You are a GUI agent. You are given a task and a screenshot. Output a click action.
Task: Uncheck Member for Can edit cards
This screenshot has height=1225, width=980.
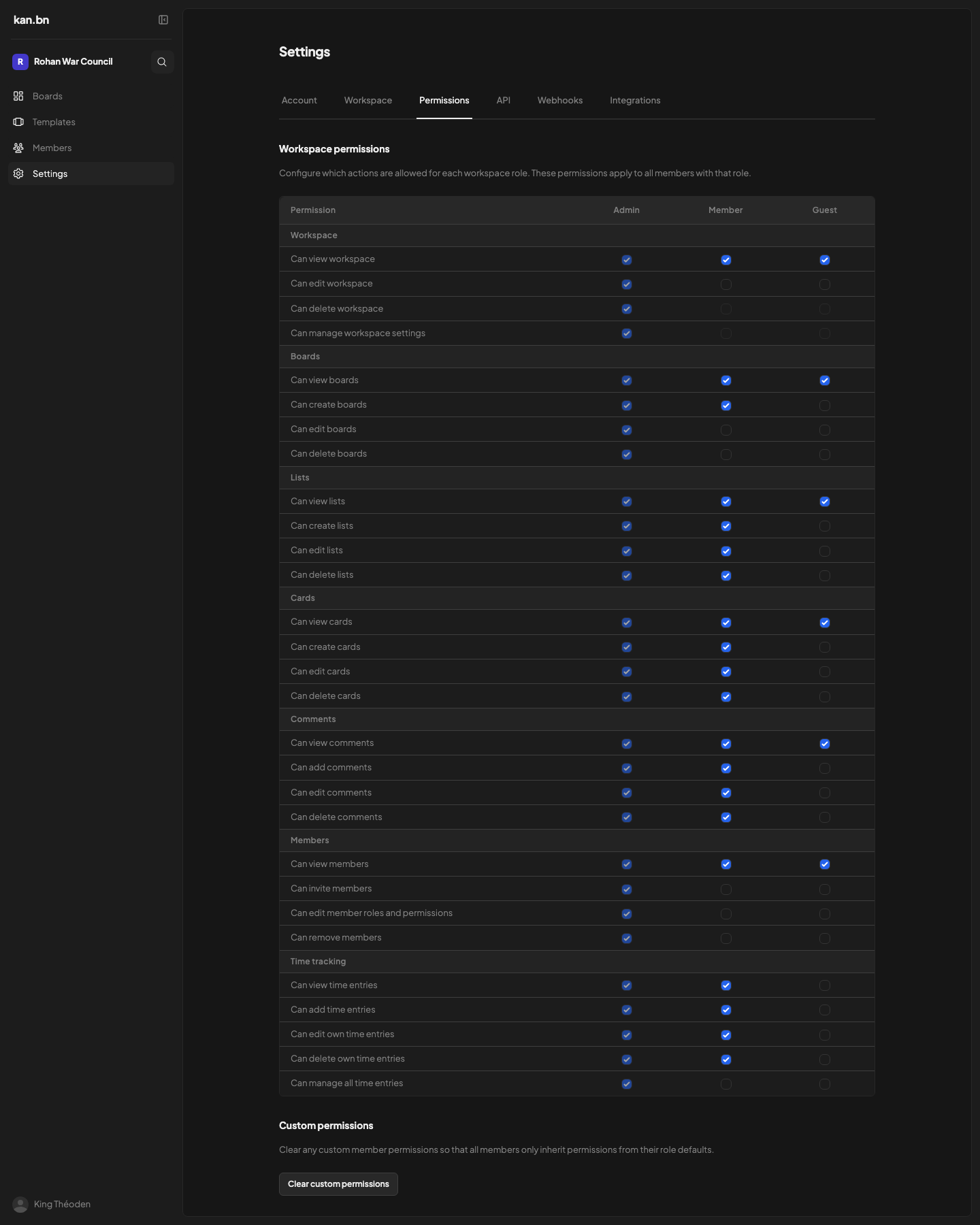[x=726, y=672]
